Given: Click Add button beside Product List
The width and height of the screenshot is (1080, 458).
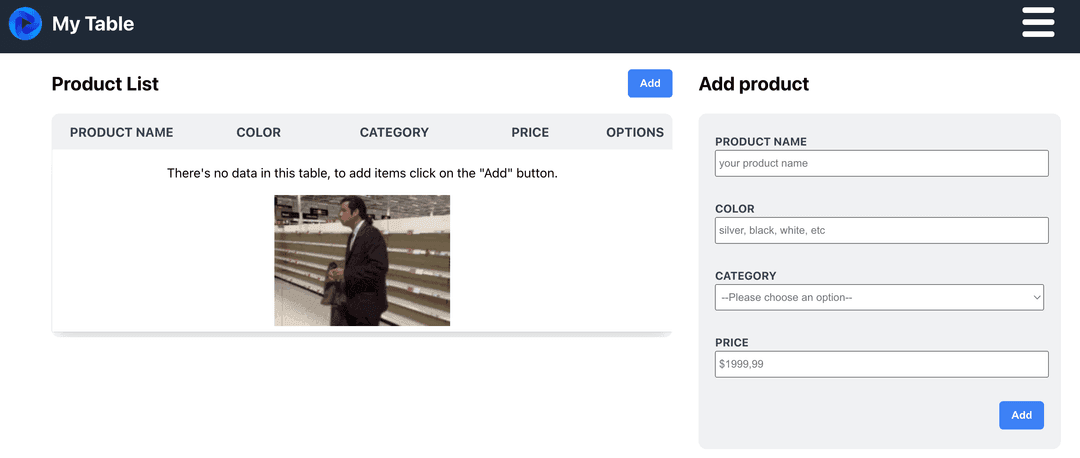Looking at the screenshot, I should click(x=650, y=83).
